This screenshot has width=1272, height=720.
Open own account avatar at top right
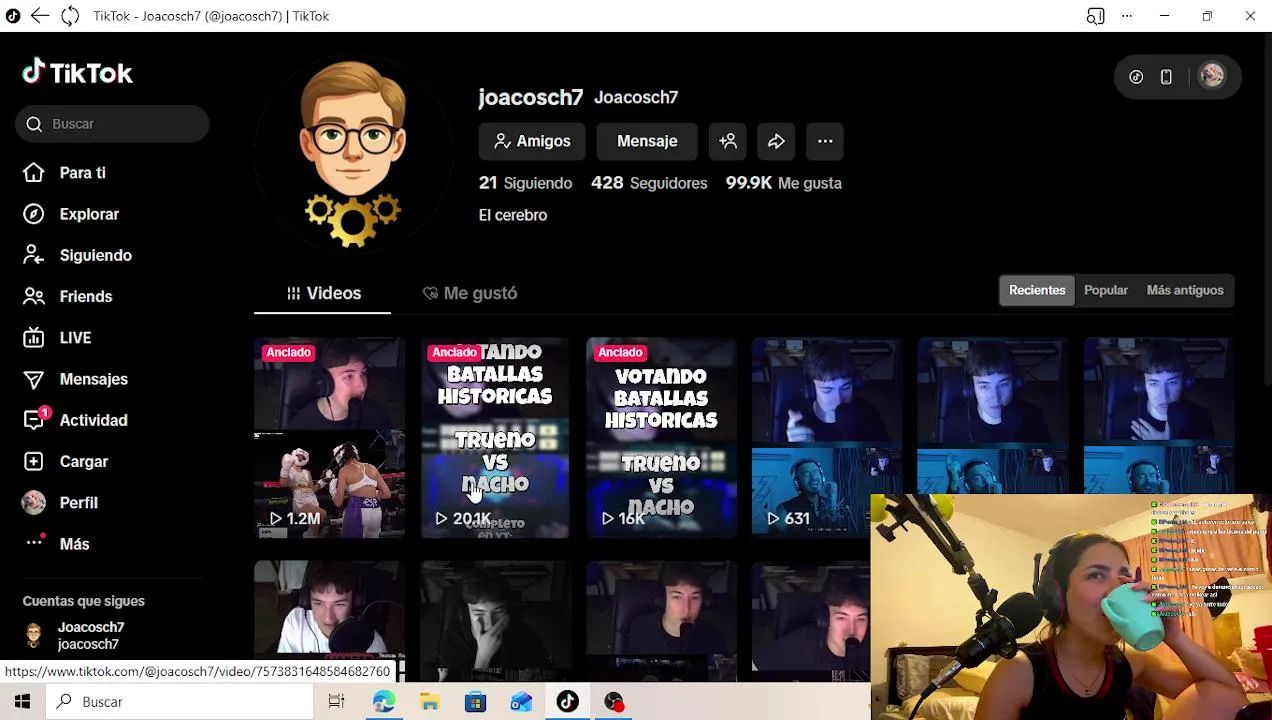(x=1212, y=76)
